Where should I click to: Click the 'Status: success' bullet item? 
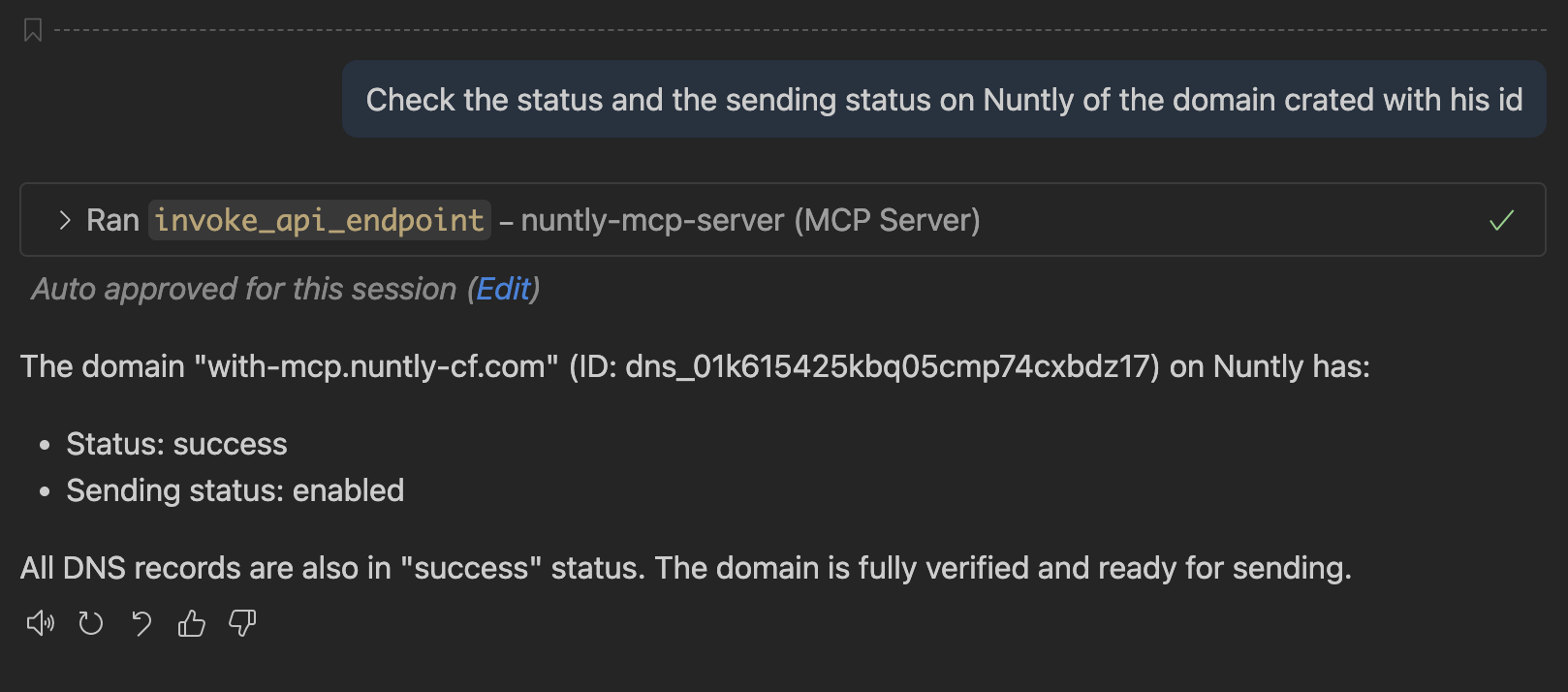pos(176,444)
